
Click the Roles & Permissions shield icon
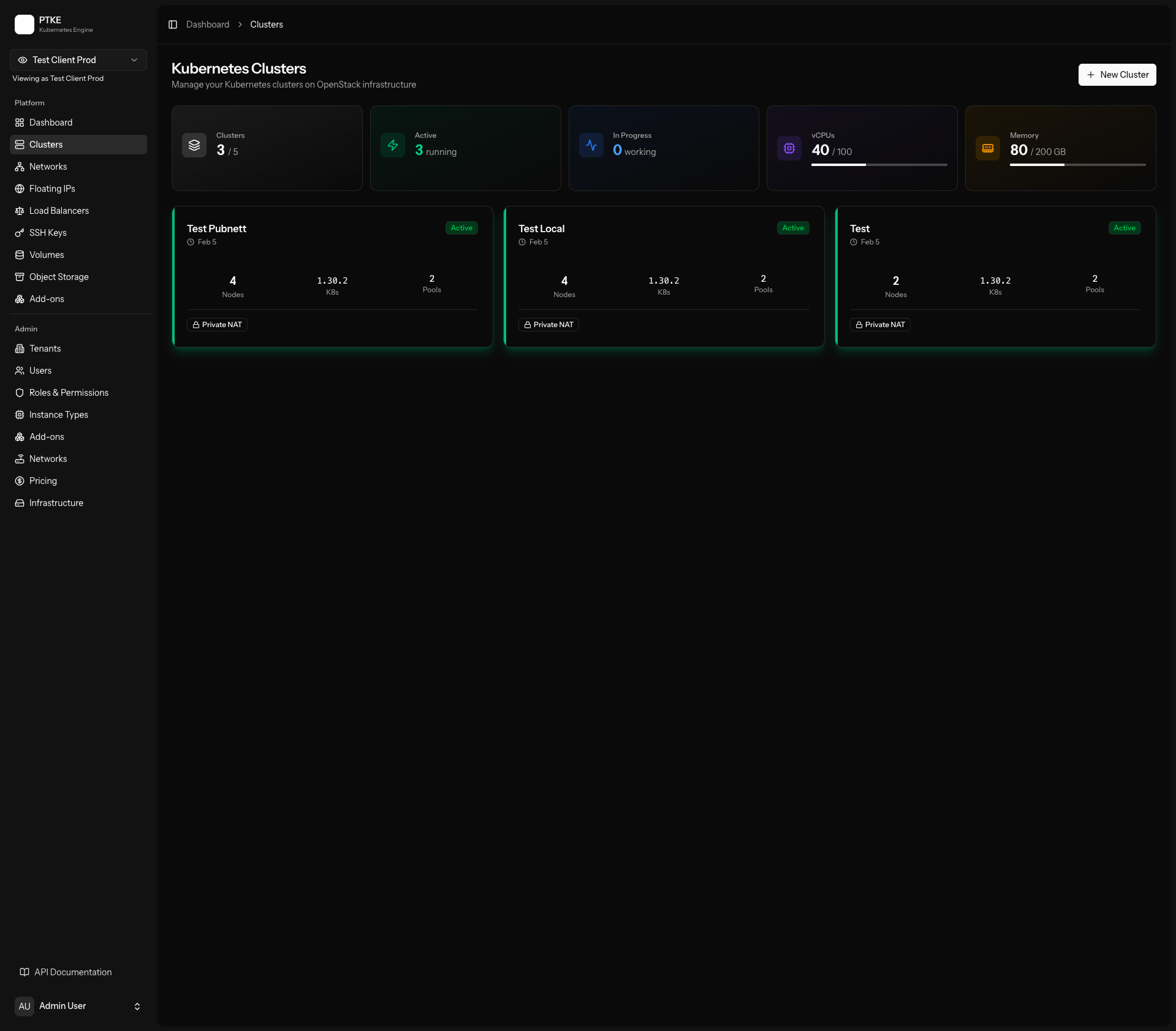point(20,393)
